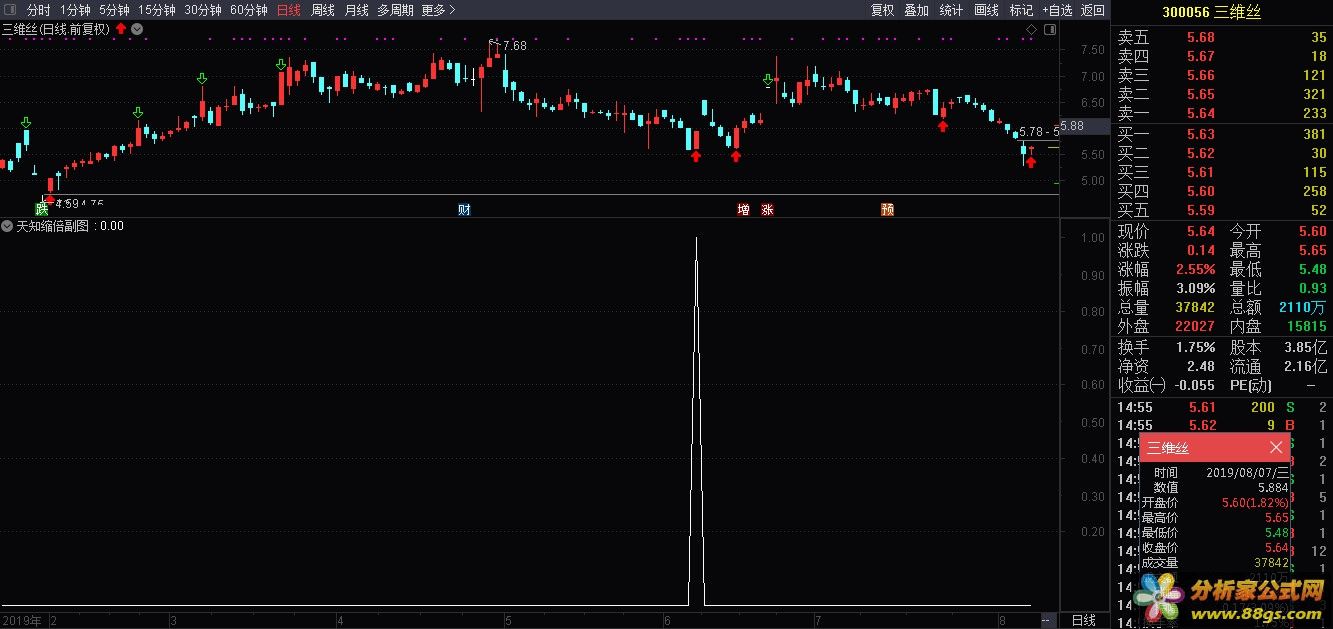Switch to the 周线 weekly chart
The image size is (1333, 629).
click(x=322, y=10)
